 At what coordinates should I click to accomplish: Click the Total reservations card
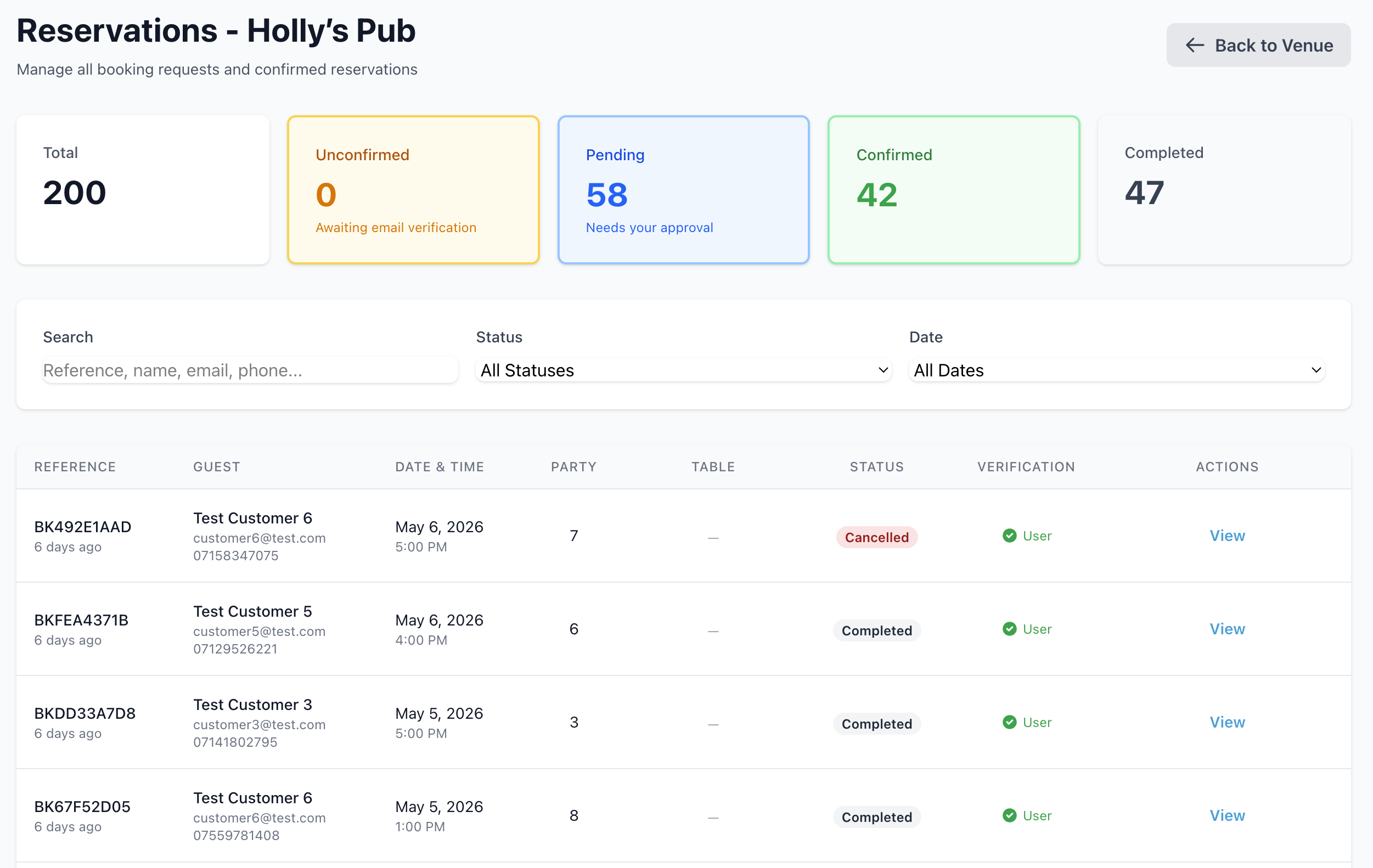(143, 190)
